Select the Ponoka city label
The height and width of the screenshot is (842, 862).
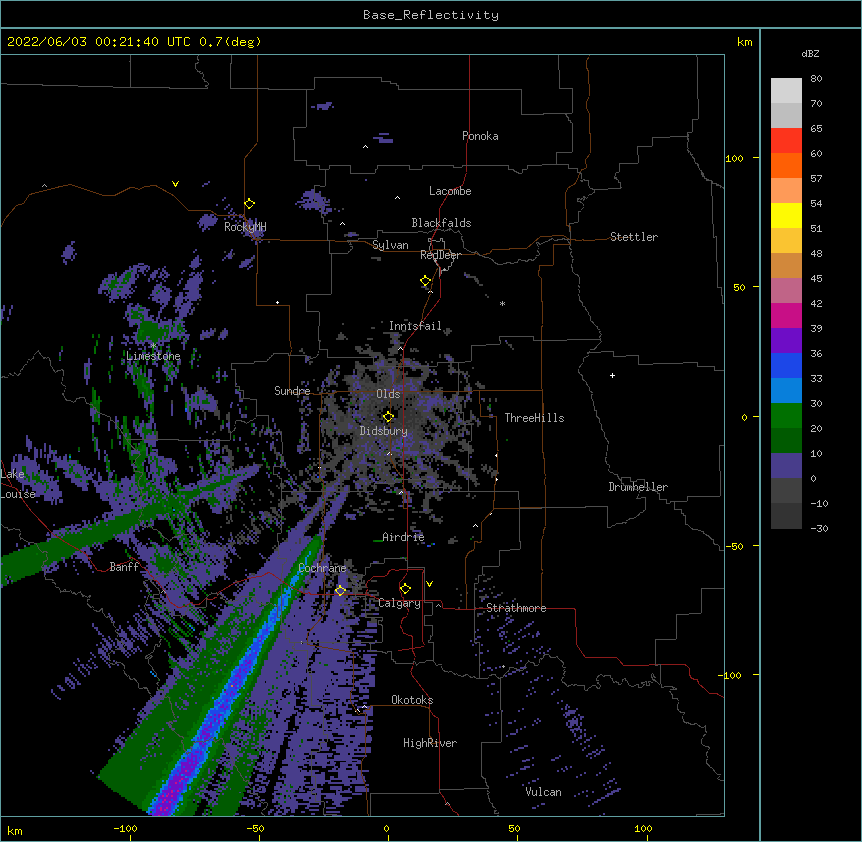click(x=480, y=136)
